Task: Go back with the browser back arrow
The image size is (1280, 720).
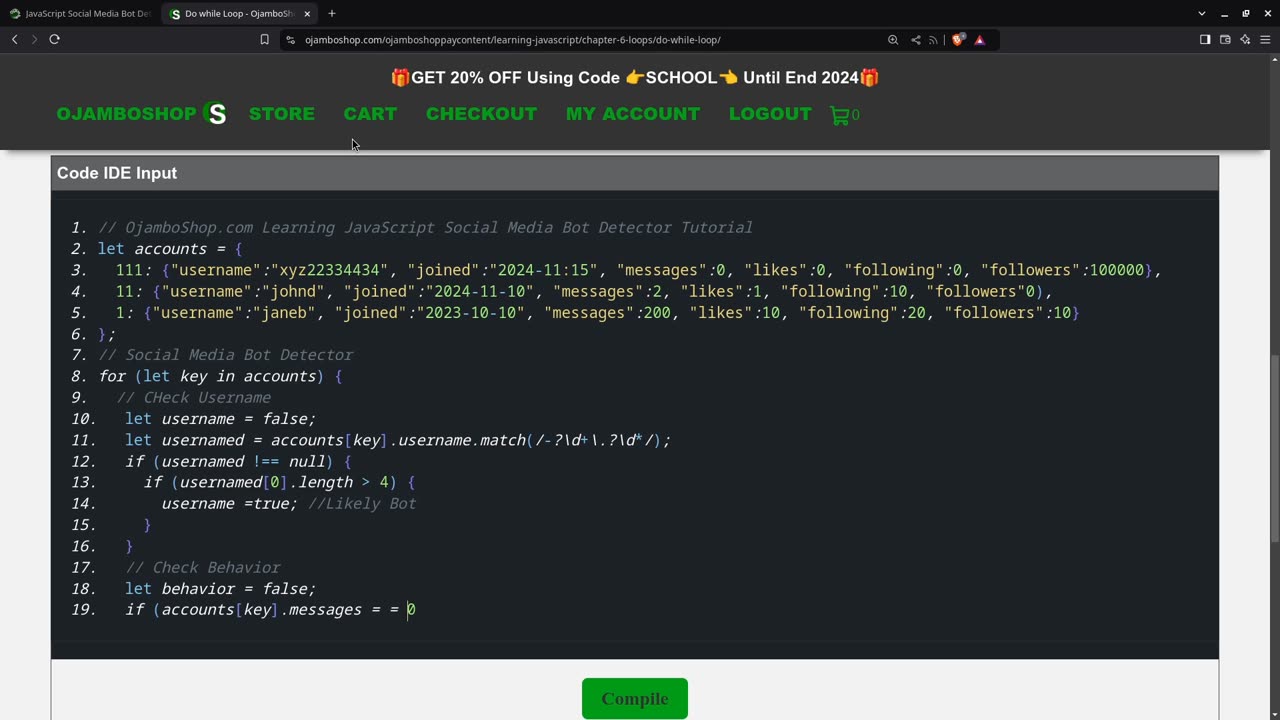Action: (x=15, y=39)
